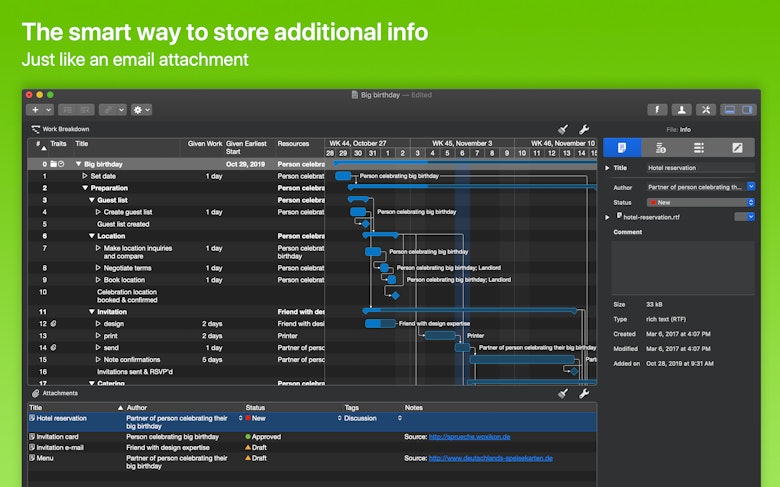Select the file Info inspector tab
This screenshot has height=487, width=780.
622,148
